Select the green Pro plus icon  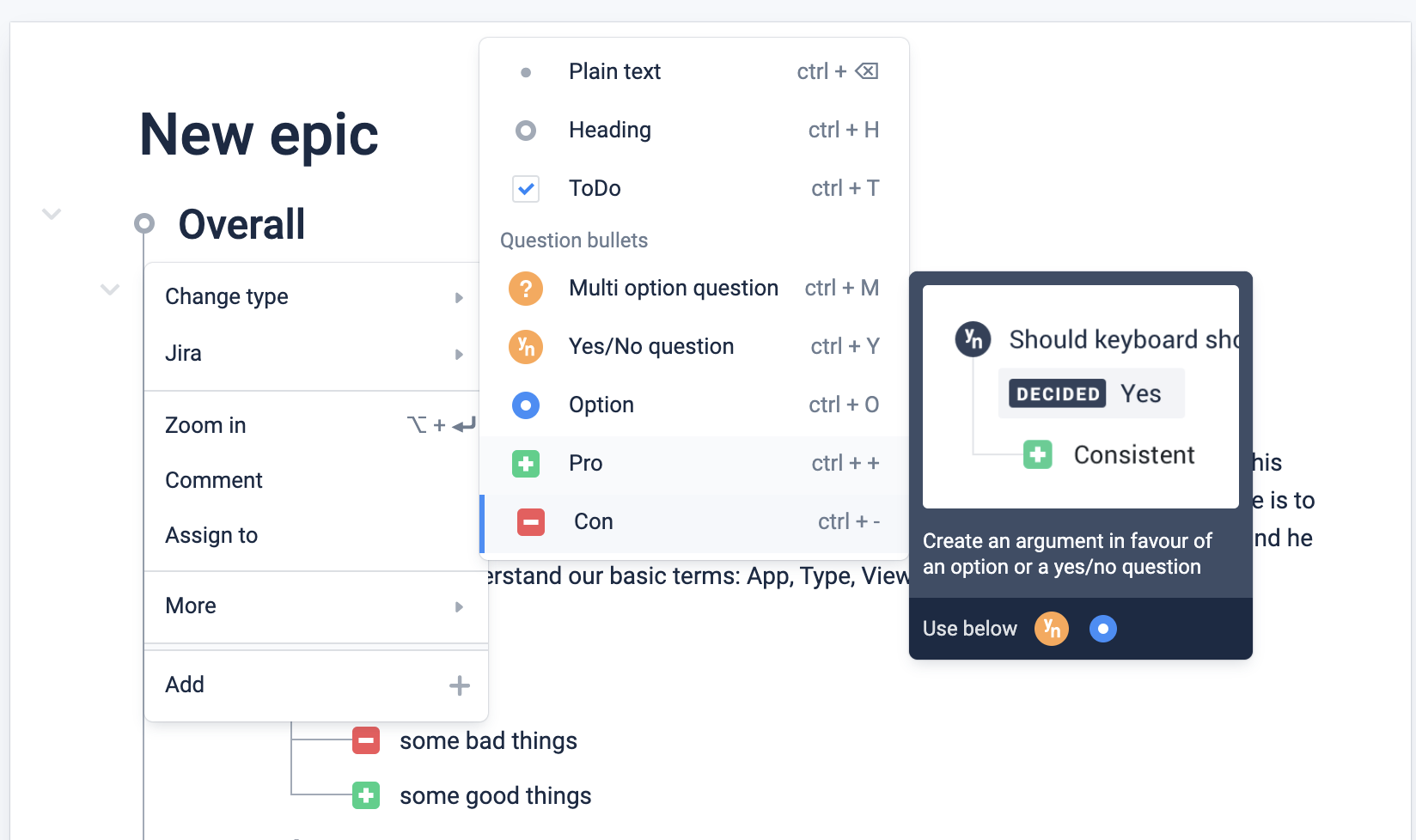[526, 464]
